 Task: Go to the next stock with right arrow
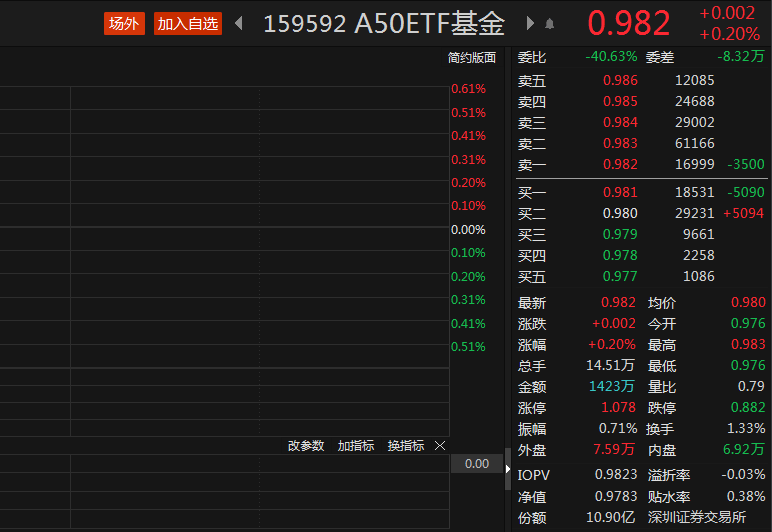[x=530, y=23]
